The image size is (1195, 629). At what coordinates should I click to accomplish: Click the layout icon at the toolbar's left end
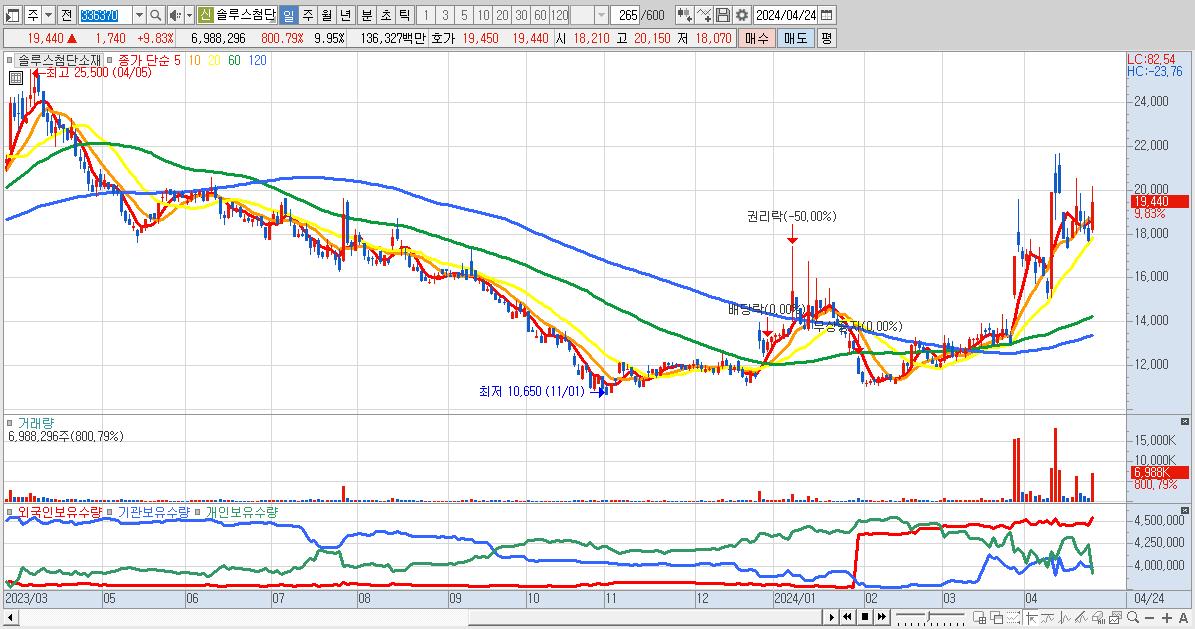point(12,14)
